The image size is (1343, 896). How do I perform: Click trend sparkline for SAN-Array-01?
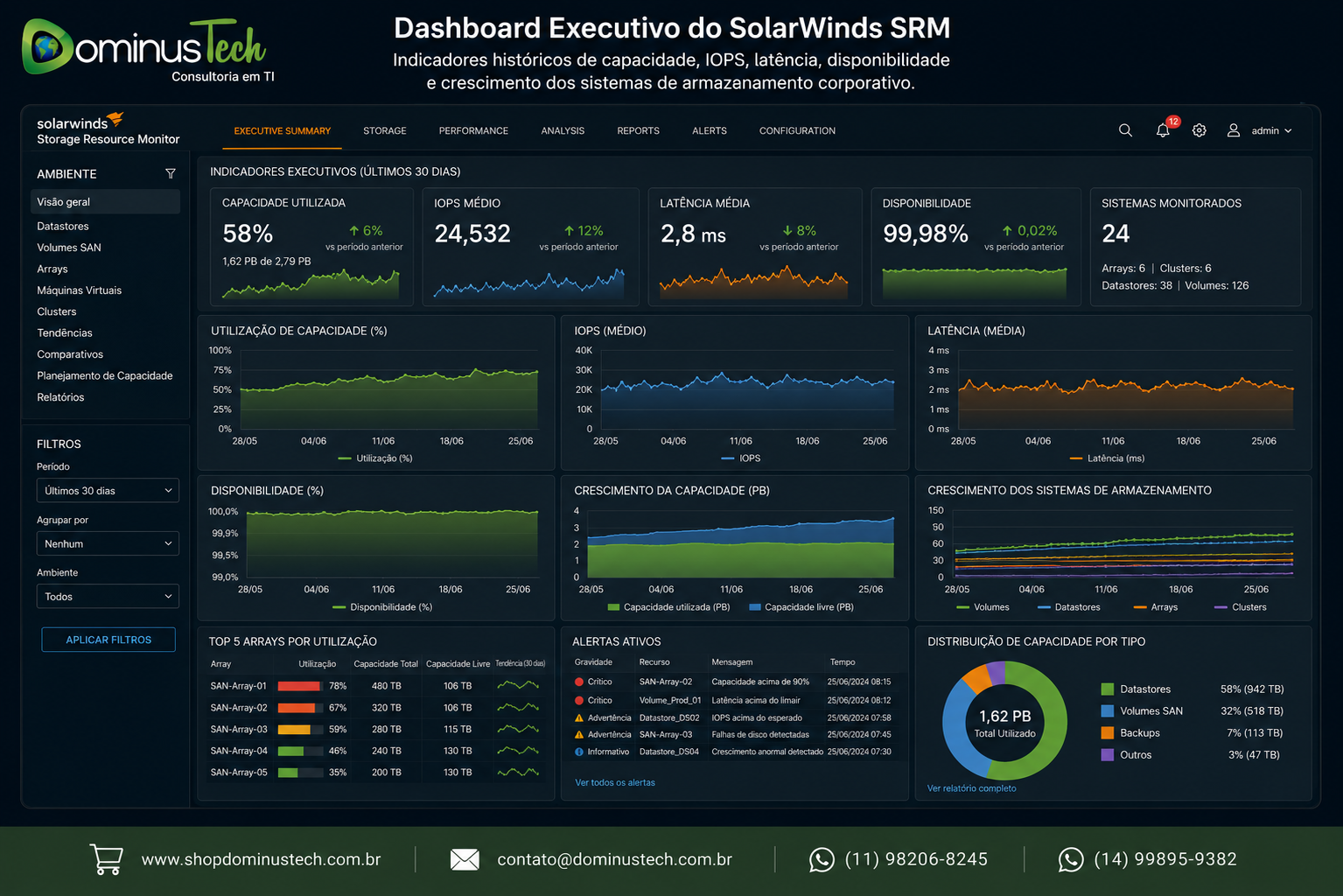click(518, 686)
